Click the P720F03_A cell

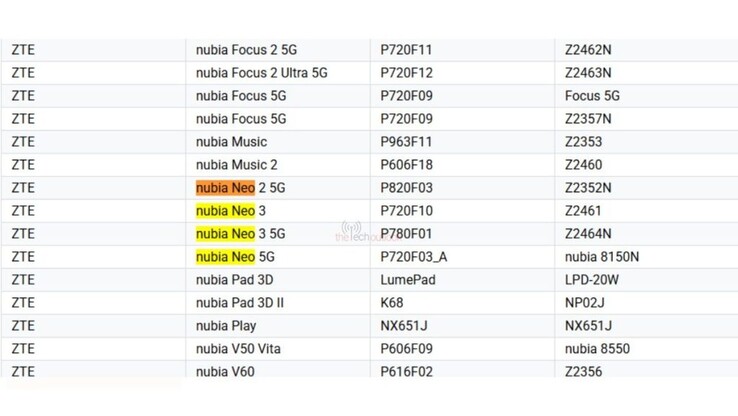[415, 257]
